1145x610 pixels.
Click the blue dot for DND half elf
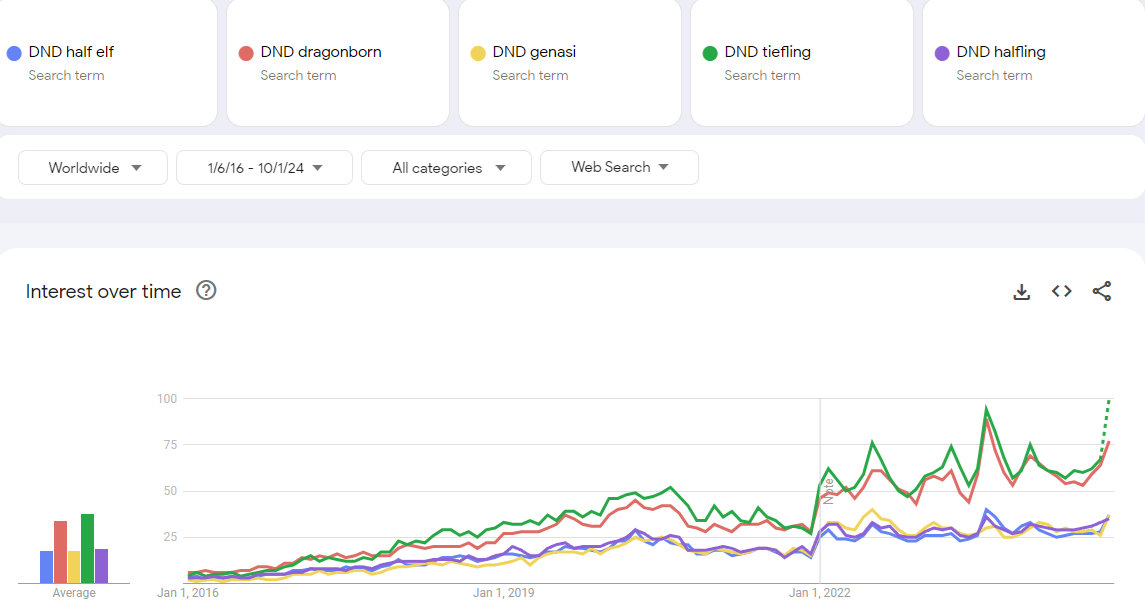point(14,53)
